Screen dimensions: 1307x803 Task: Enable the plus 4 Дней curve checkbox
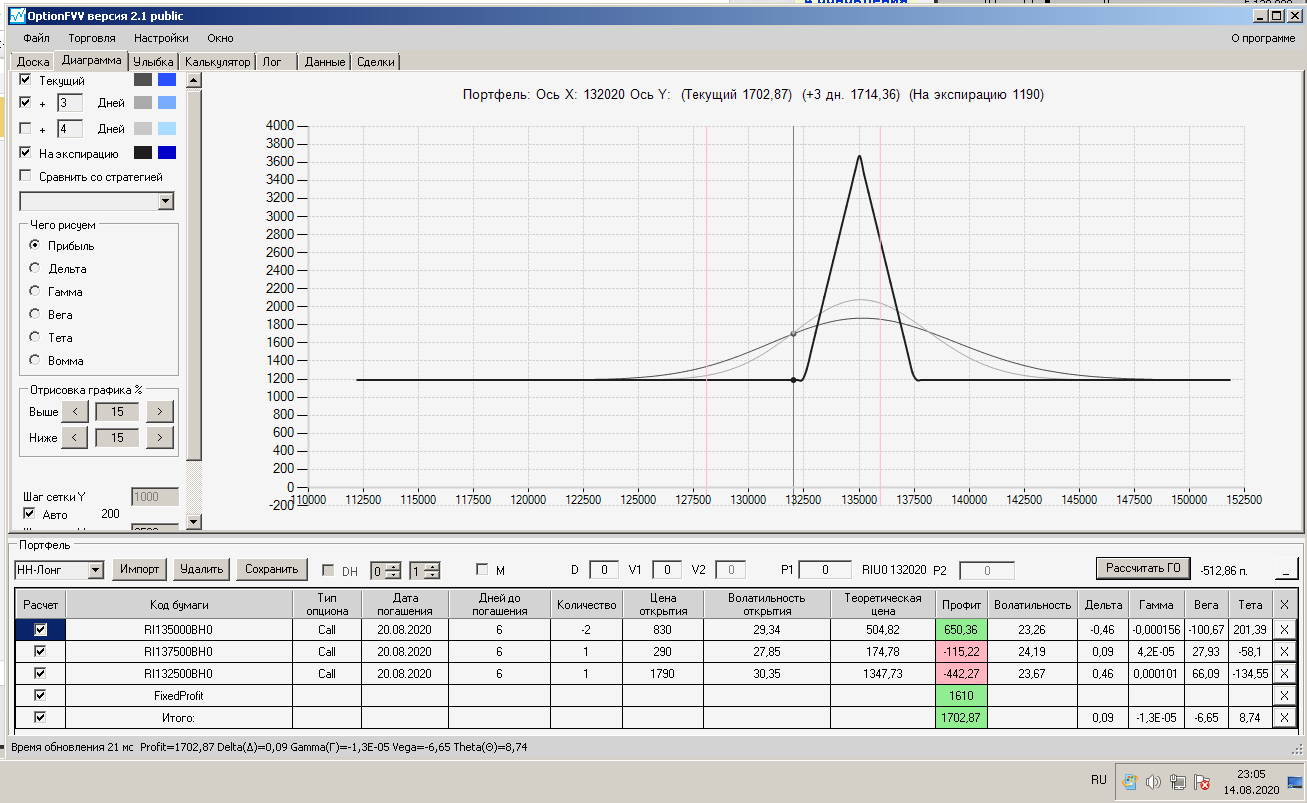26,129
